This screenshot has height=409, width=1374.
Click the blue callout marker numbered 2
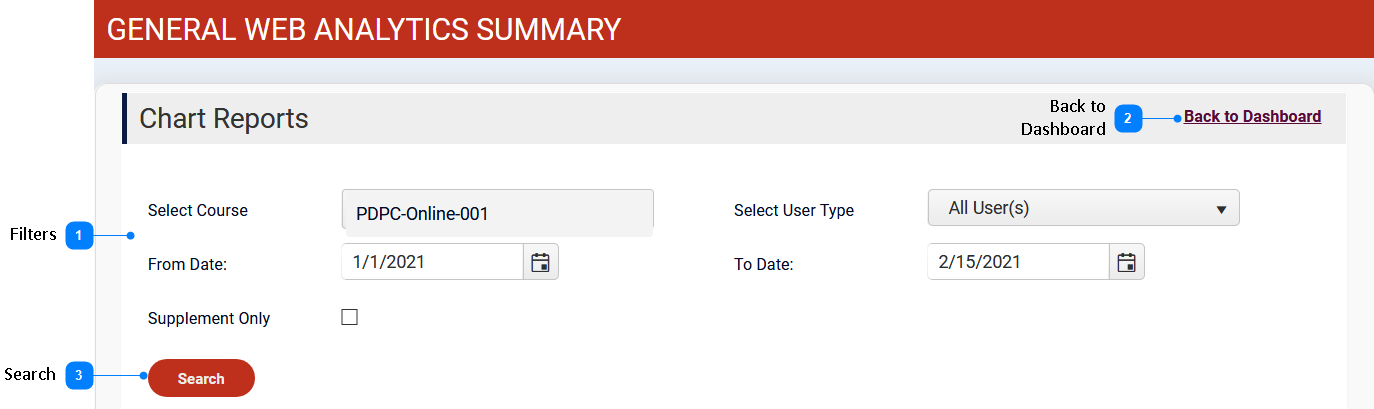click(1128, 118)
